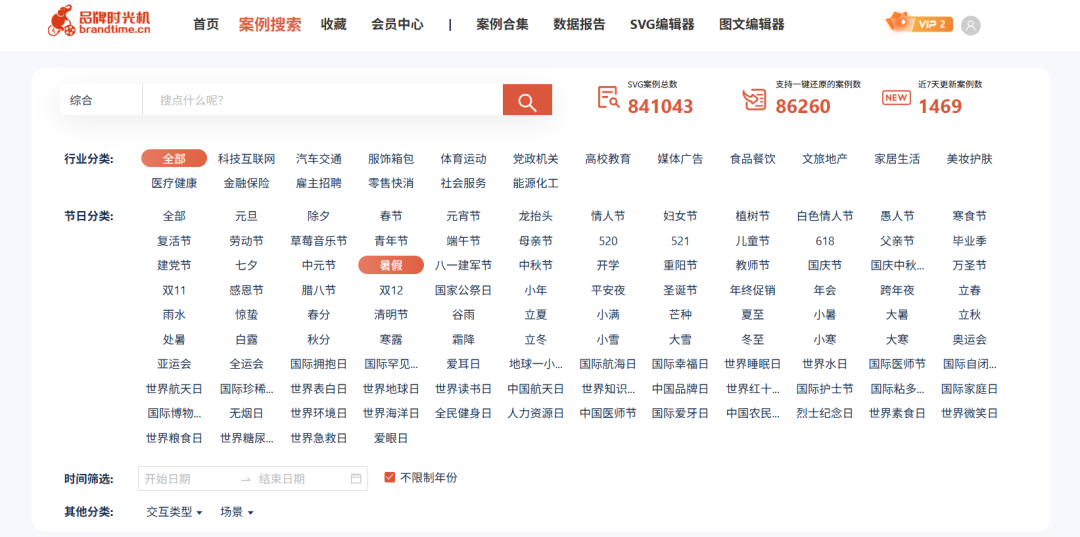Choose the 愚人节 holiday filter
The image size is (1080, 537).
(897, 216)
